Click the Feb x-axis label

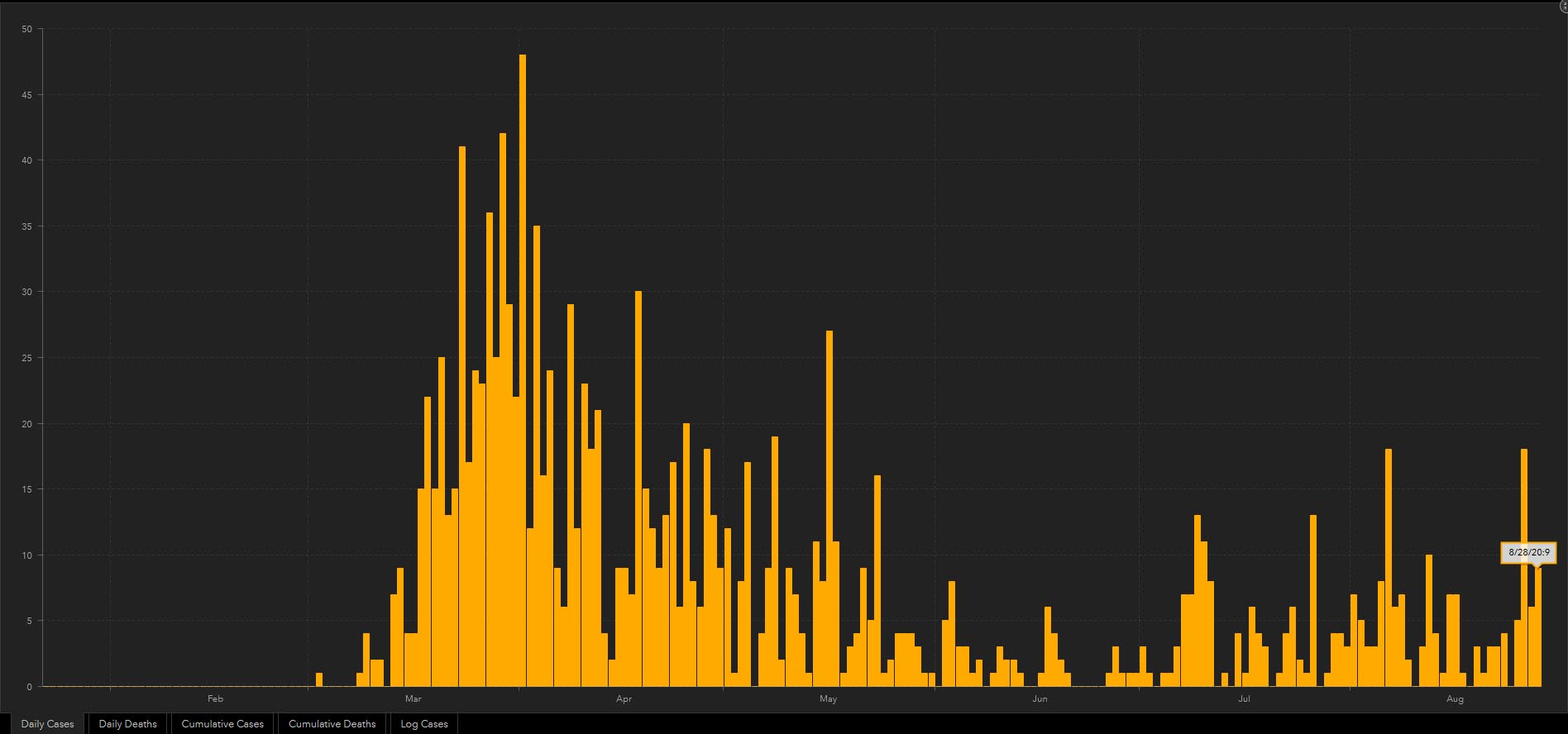(x=215, y=698)
